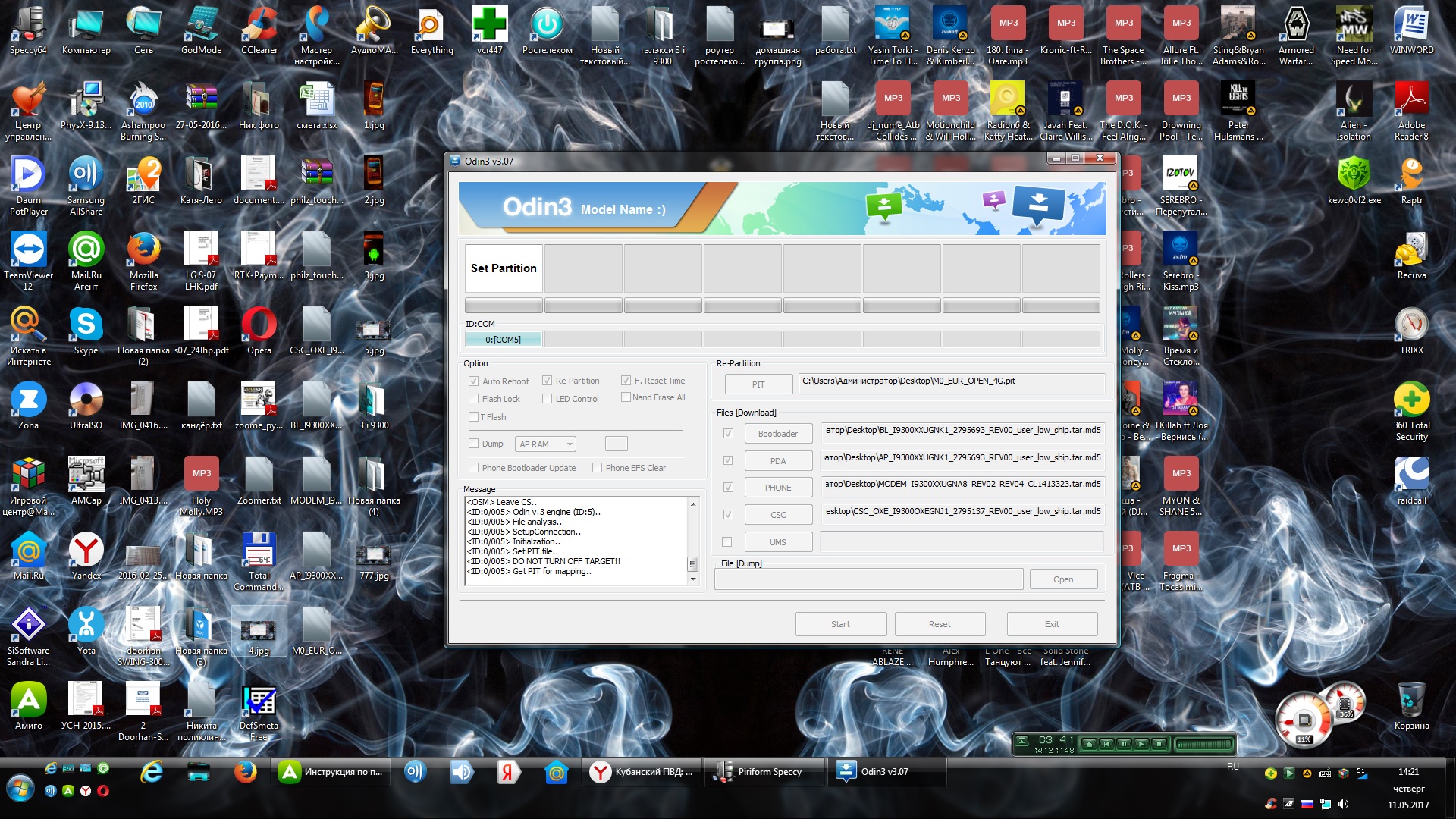The width and height of the screenshot is (1456, 819).
Task: Toggle the Auto Reboot checkbox
Action: 473,381
